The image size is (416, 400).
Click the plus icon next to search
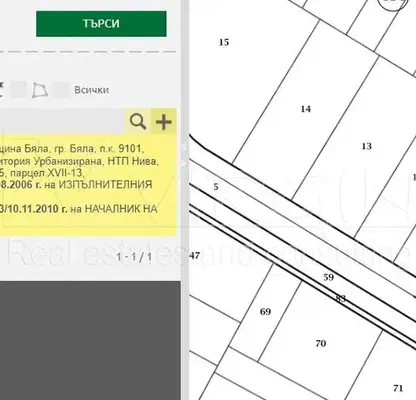164,121
